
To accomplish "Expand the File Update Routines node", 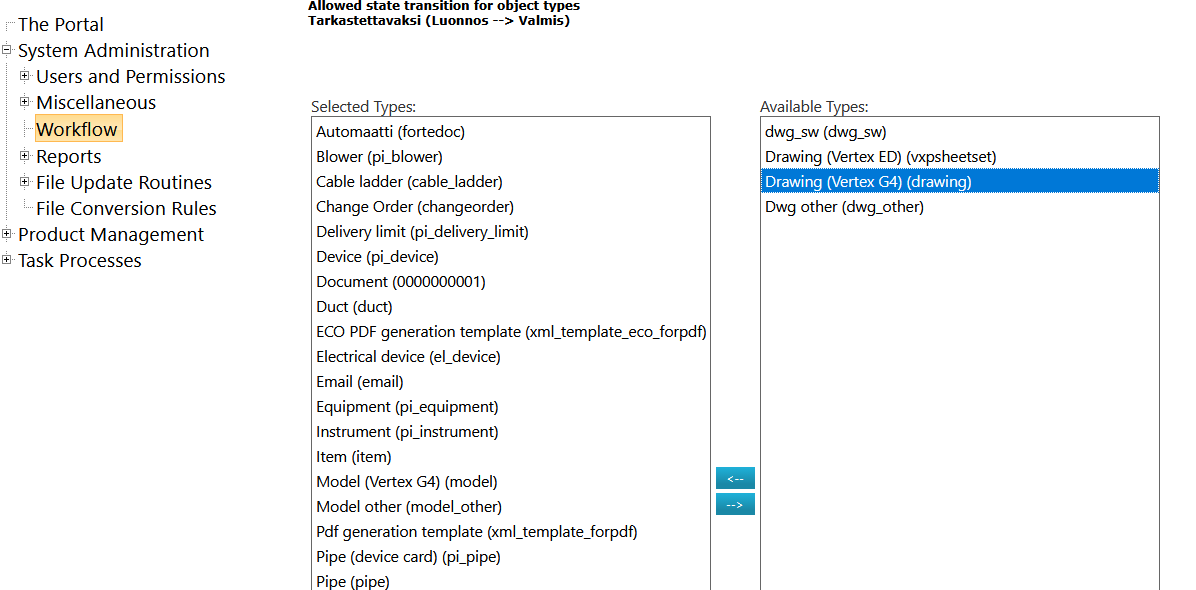I will click(25, 182).
